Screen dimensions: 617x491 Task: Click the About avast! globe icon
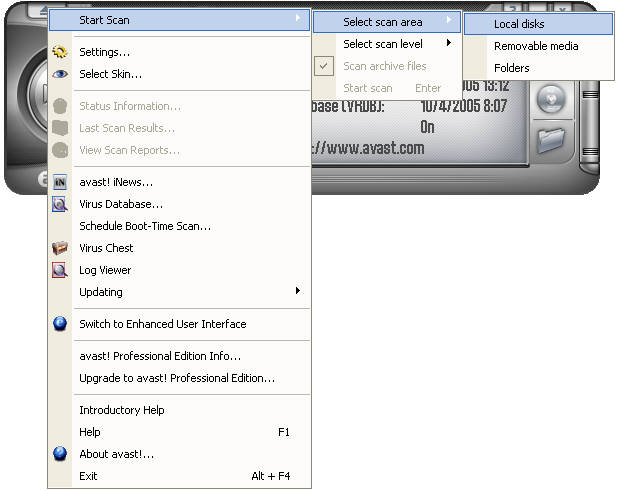60,454
